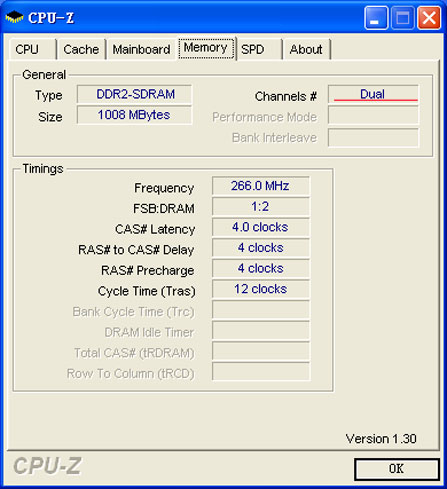Screen dimensions: 447x489
Task: Select the 1008 MBytes size field
Action: [x=134, y=115]
